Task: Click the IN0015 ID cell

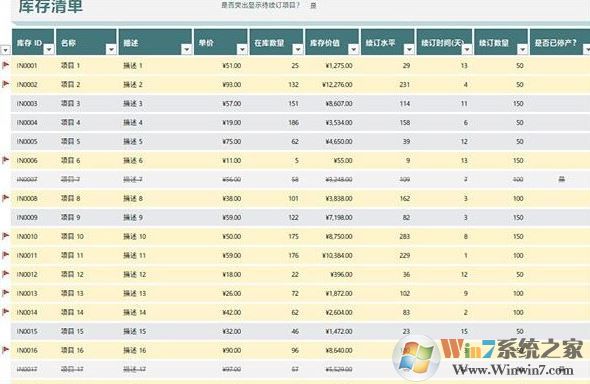Action: (x=27, y=331)
